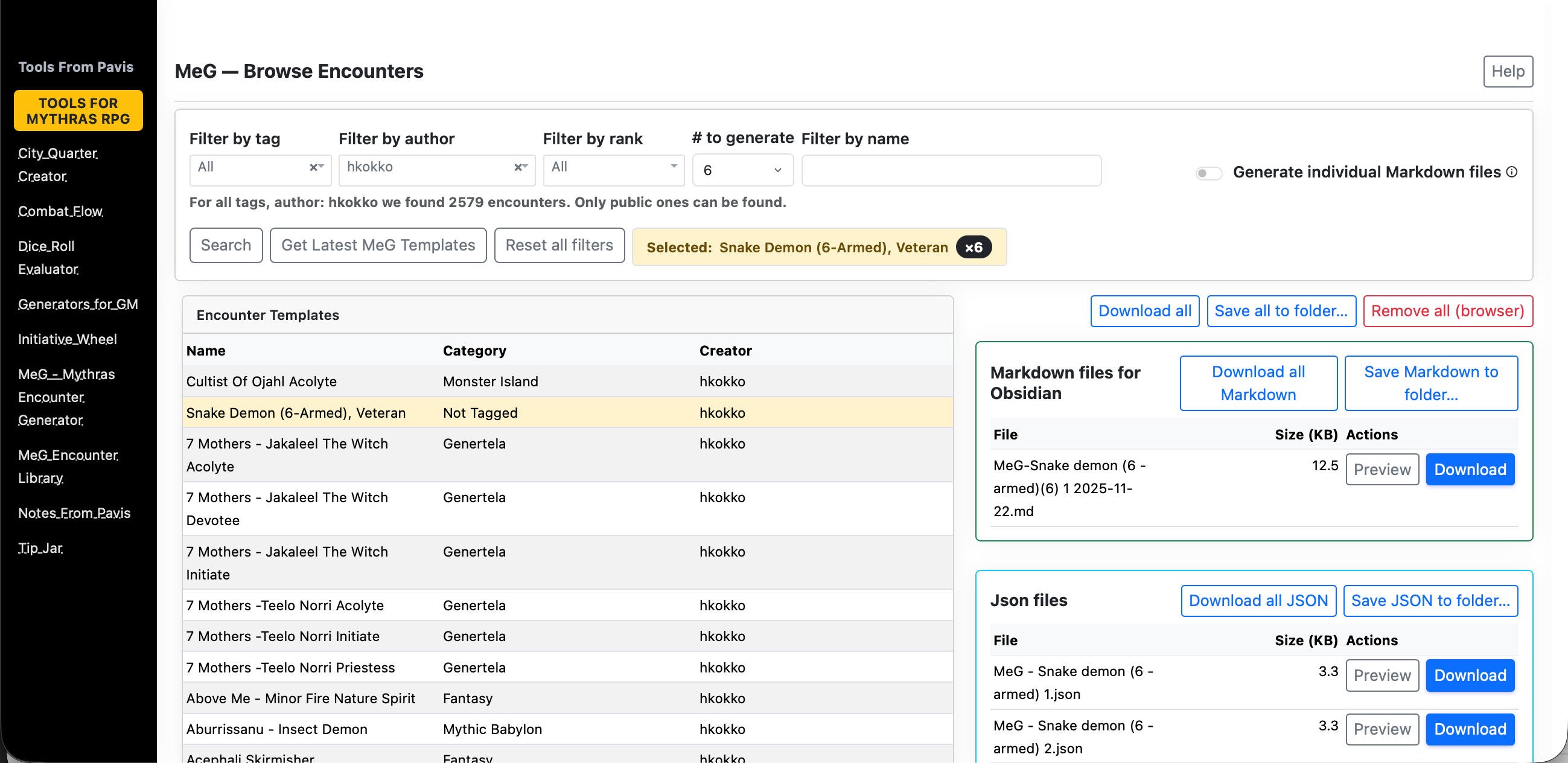Viewport: 1568px width, 763px height.
Task: Toggle Generate individual Markdown files switch
Action: coord(1208,174)
